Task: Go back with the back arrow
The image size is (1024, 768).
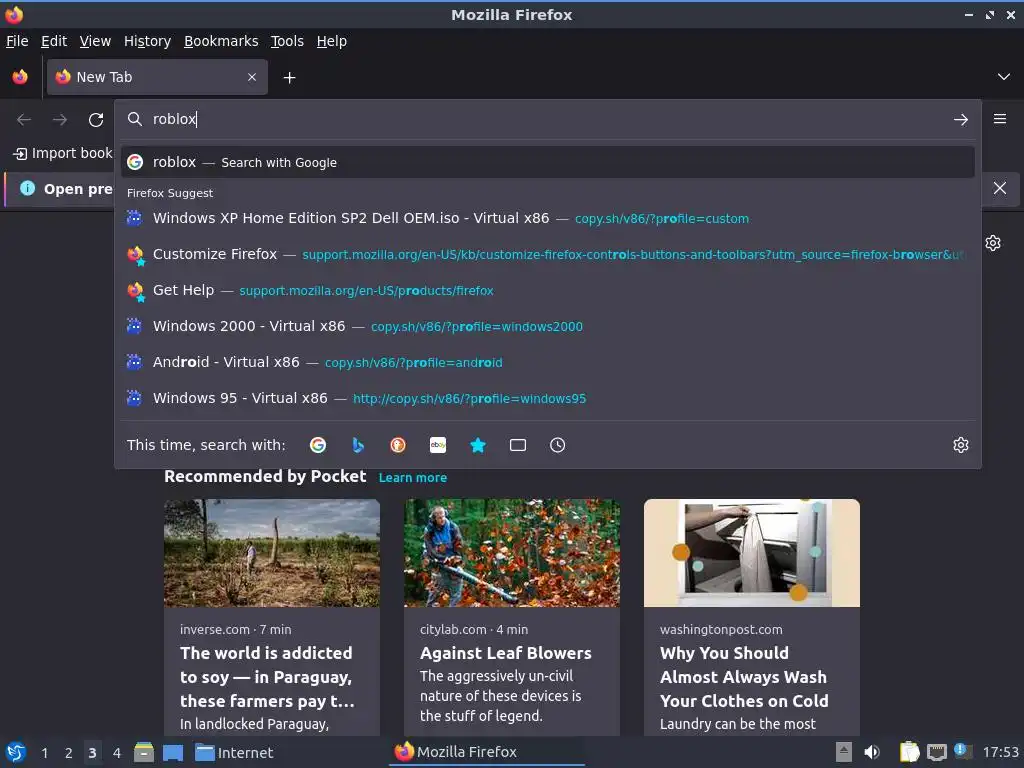Action: click(x=24, y=120)
